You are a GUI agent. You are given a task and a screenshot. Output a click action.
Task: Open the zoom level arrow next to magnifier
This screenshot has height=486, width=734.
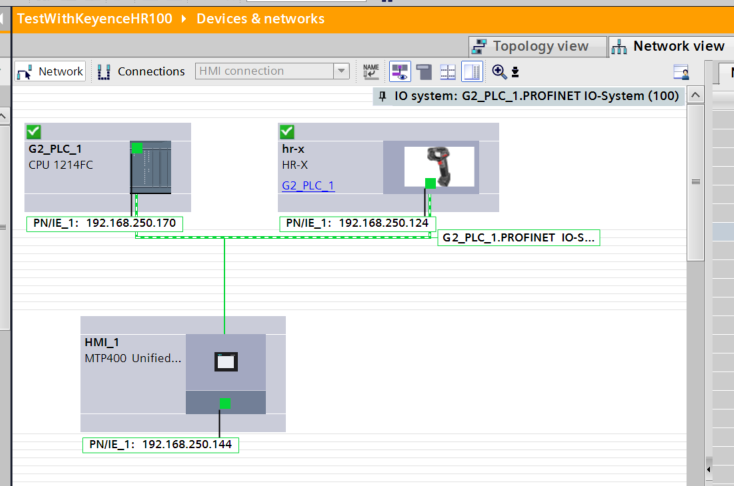(x=515, y=72)
